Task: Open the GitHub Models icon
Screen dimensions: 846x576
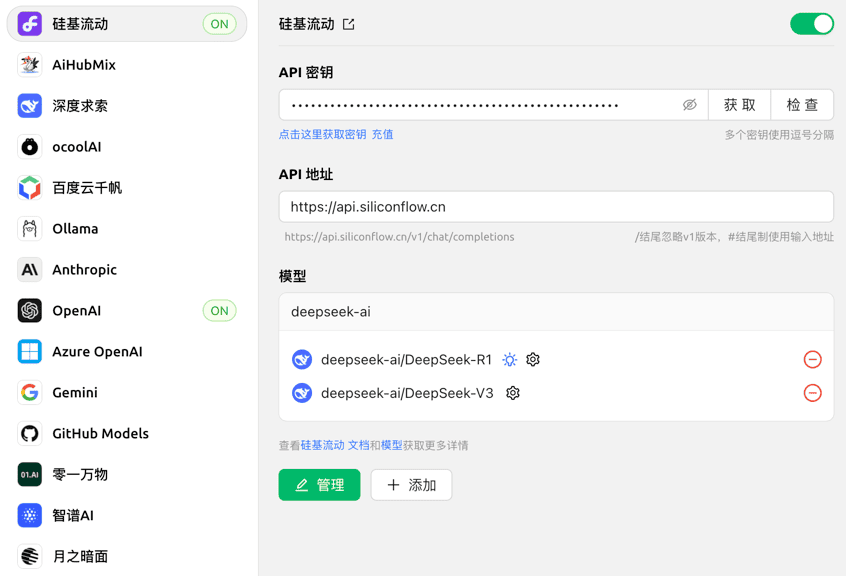Action: (x=30, y=434)
